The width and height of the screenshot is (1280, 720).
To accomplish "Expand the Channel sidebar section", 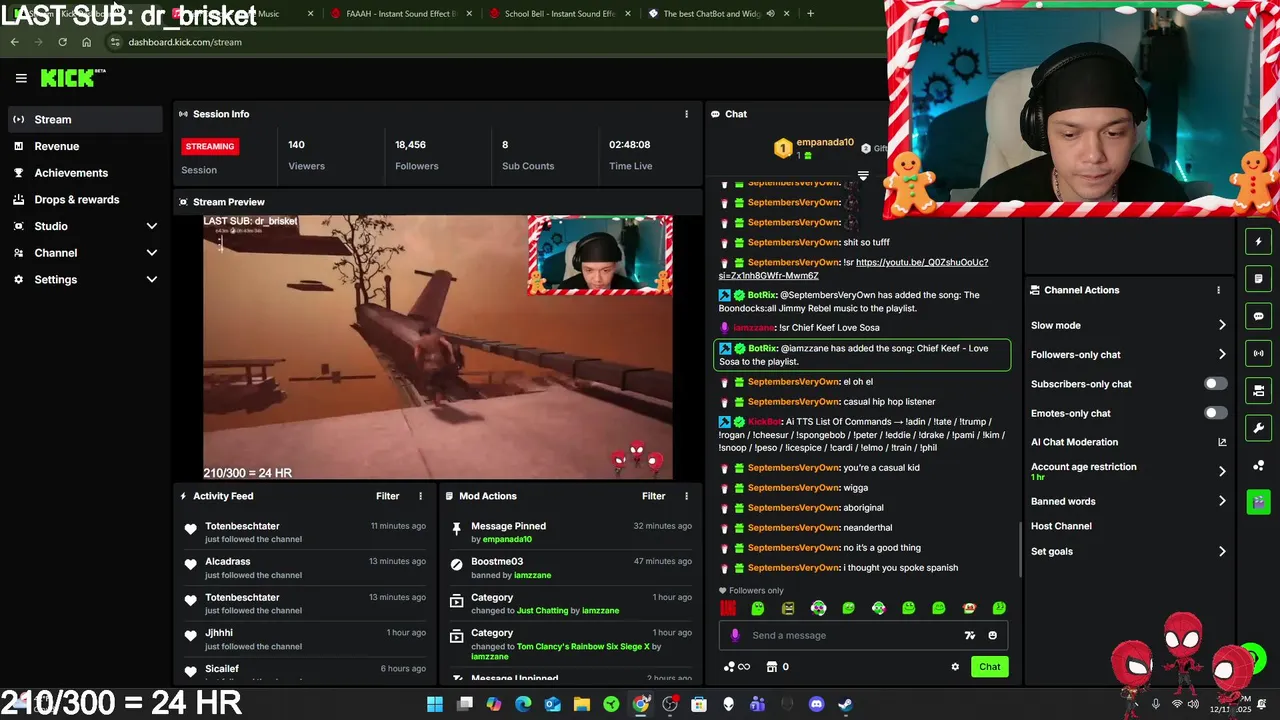I will click(x=152, y=253).
